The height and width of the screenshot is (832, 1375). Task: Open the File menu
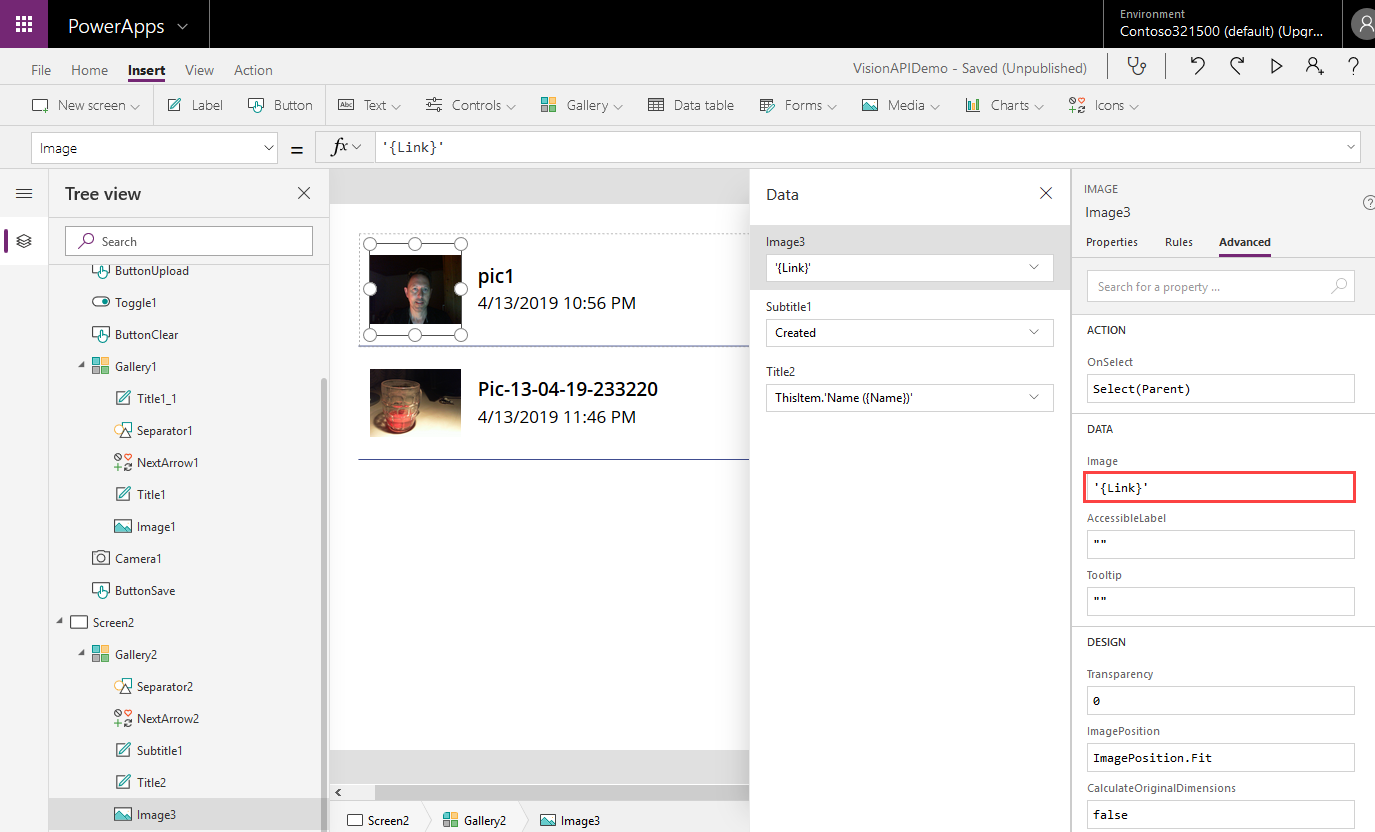[x=41, y=70]
